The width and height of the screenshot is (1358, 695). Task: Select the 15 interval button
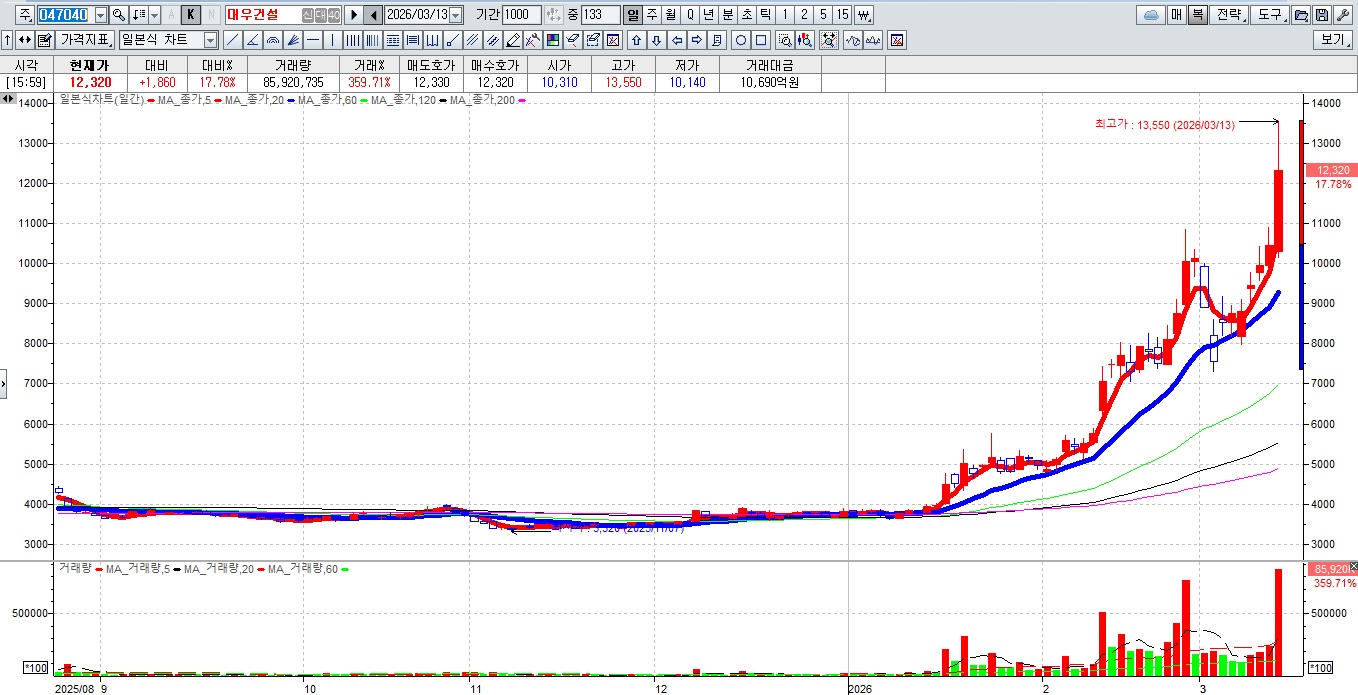842,15
